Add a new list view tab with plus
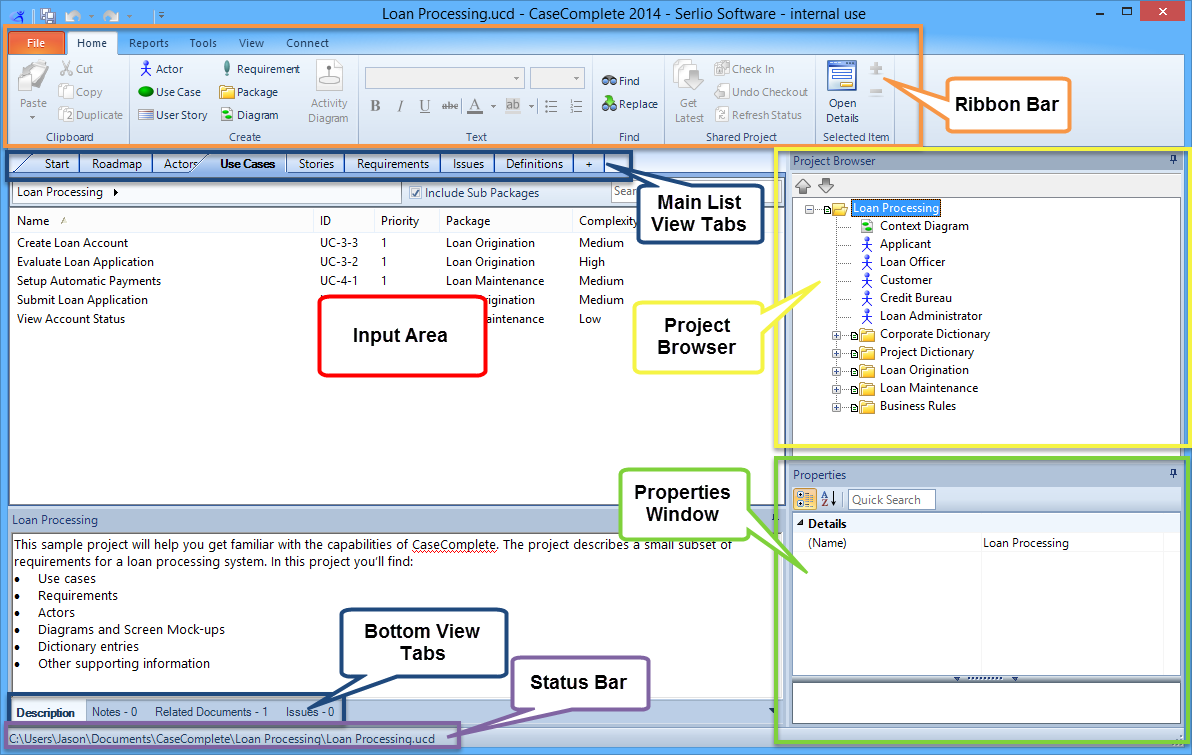The height and width of the screenshot is (755, 1192). (588, 163)
